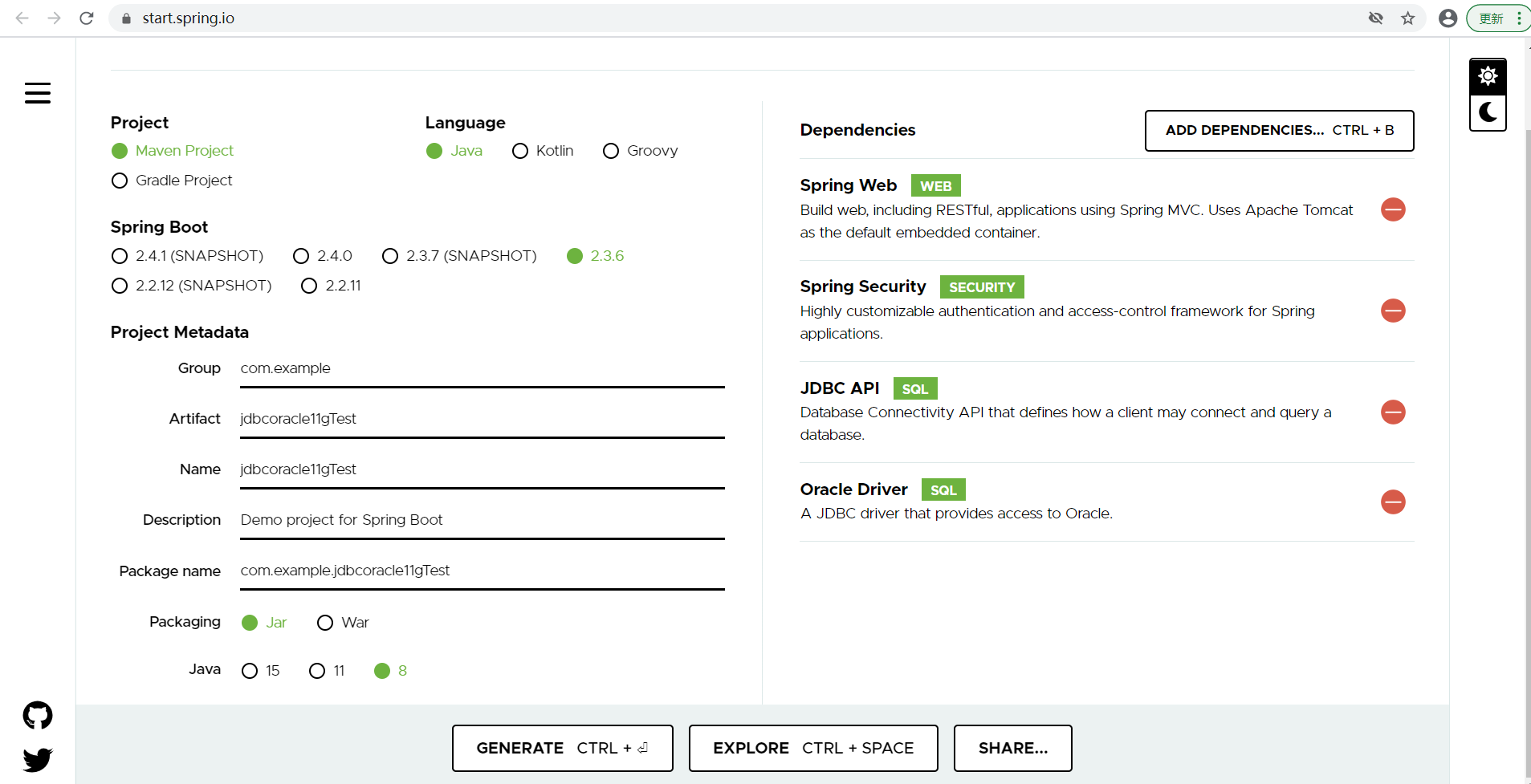Bookmark page with star icon
1531x784 pixels.
(x=1407, y=18)
